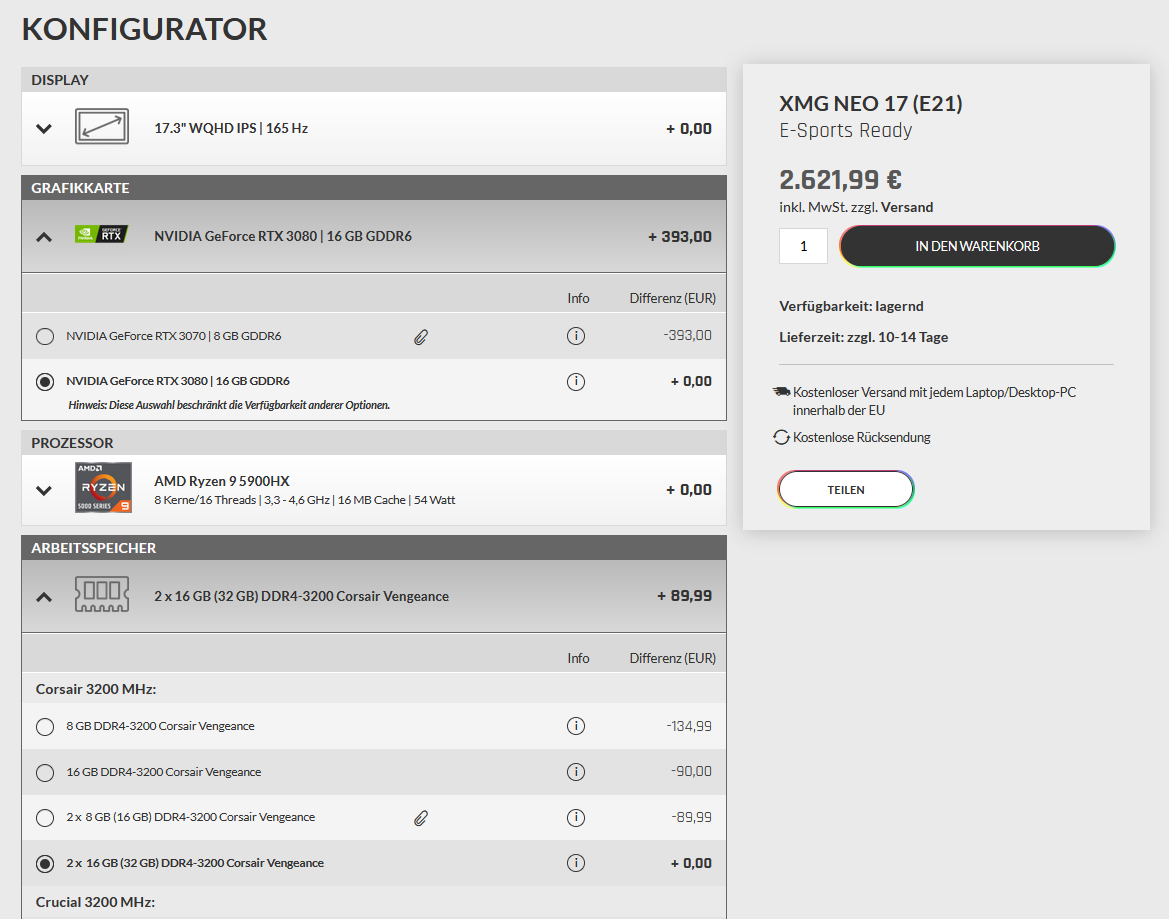
Task: Click the display monitor icon
Action: pos(102,127)
